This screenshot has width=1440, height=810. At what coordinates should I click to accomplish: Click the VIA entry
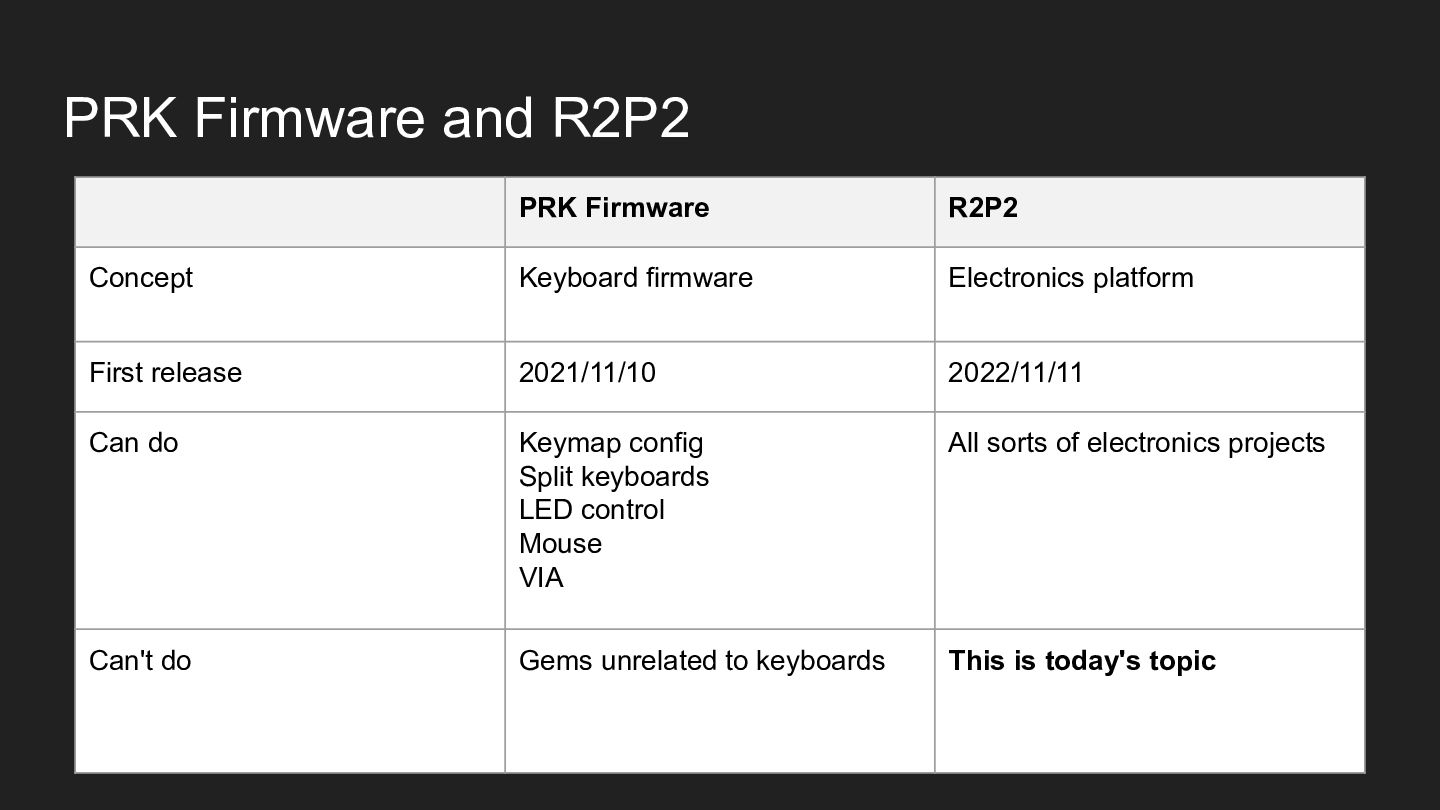click(x=541, y=578)
